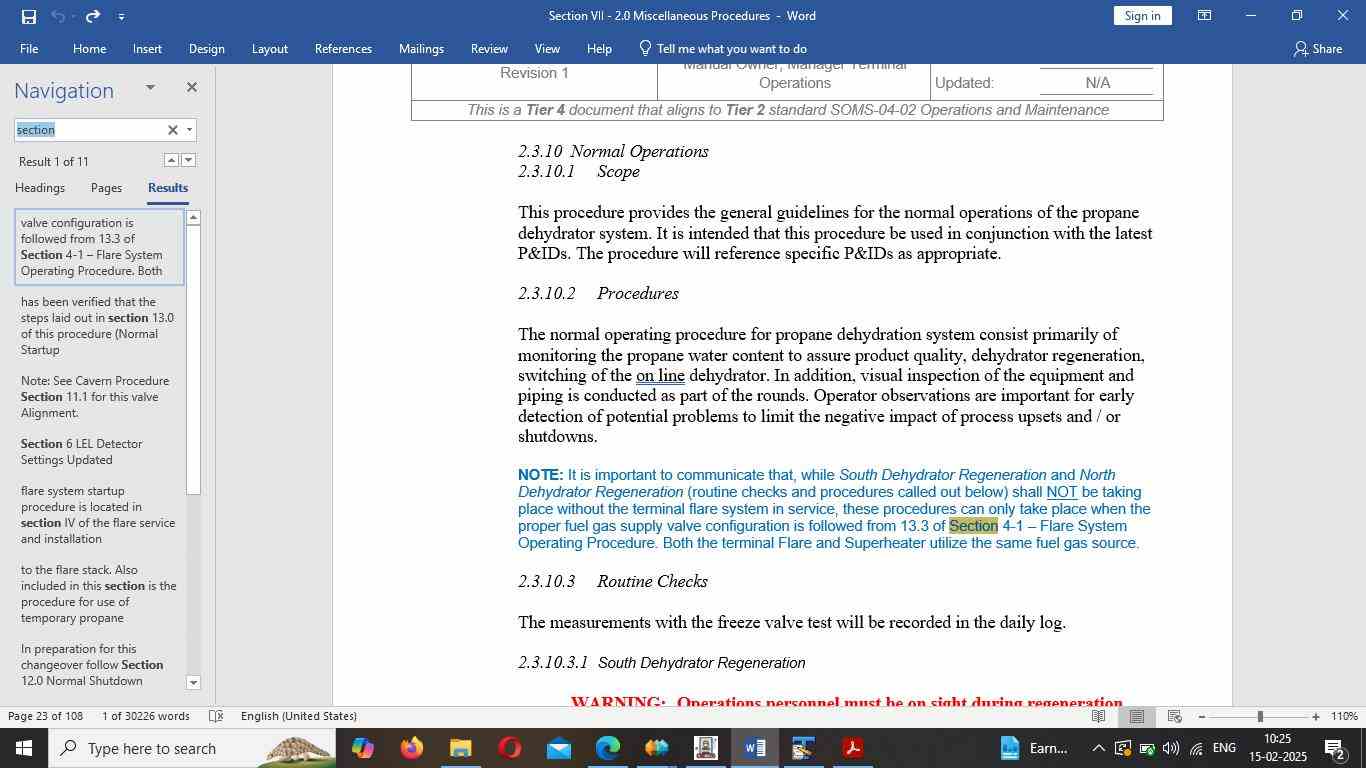Open the File menu tab
The width and height of the screenshot is (1366, 768).
[29, 48]
